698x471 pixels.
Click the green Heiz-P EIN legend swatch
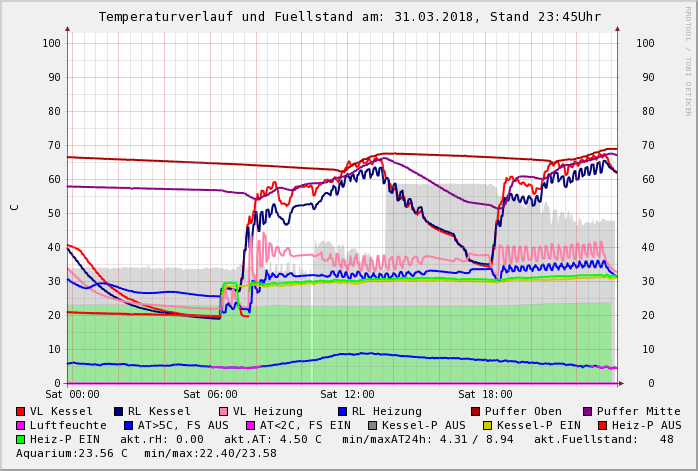(20, 439)
